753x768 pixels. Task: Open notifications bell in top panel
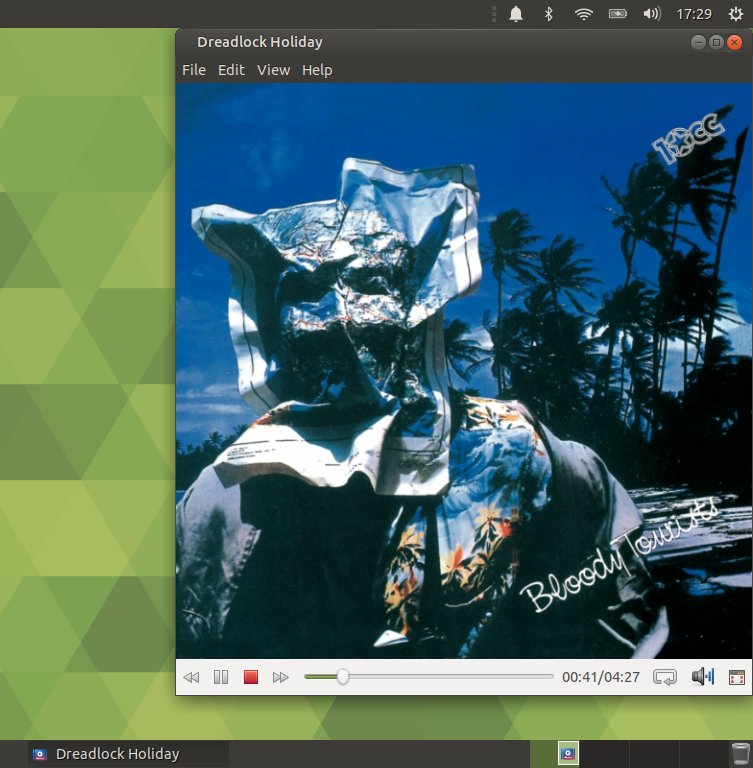point(515,14)
